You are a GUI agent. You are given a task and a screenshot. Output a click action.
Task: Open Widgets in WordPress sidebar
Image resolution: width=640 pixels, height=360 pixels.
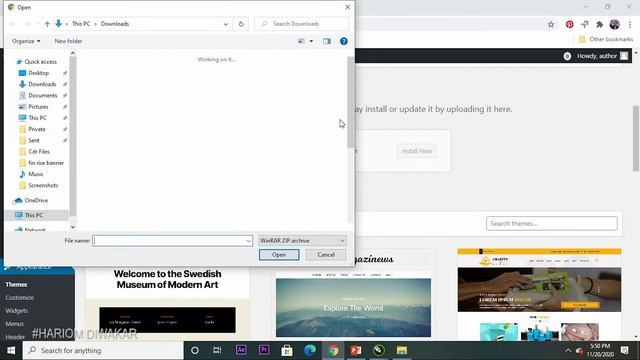pos(17,311)
